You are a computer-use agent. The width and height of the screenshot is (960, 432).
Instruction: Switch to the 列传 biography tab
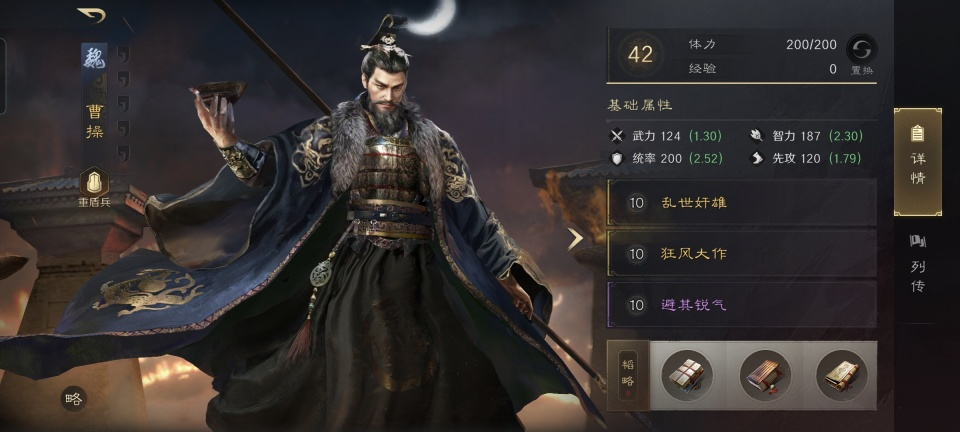tap(917, 264)
